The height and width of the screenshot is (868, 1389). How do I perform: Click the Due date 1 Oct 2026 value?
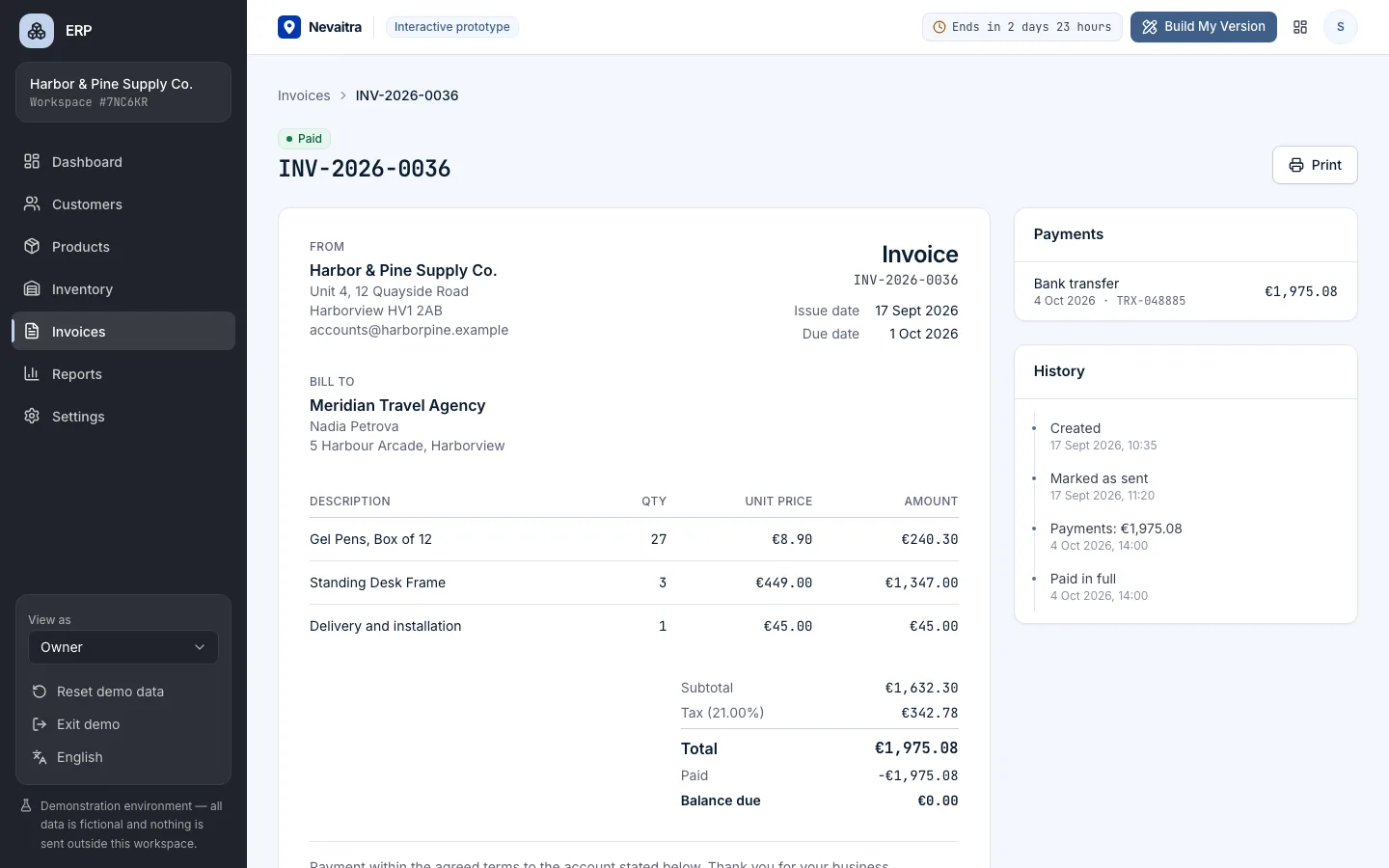pos(923,334)
